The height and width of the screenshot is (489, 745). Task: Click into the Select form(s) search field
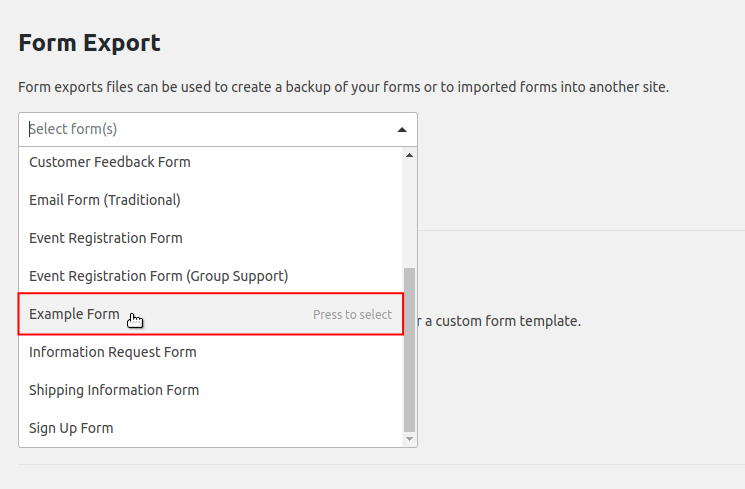200,129
